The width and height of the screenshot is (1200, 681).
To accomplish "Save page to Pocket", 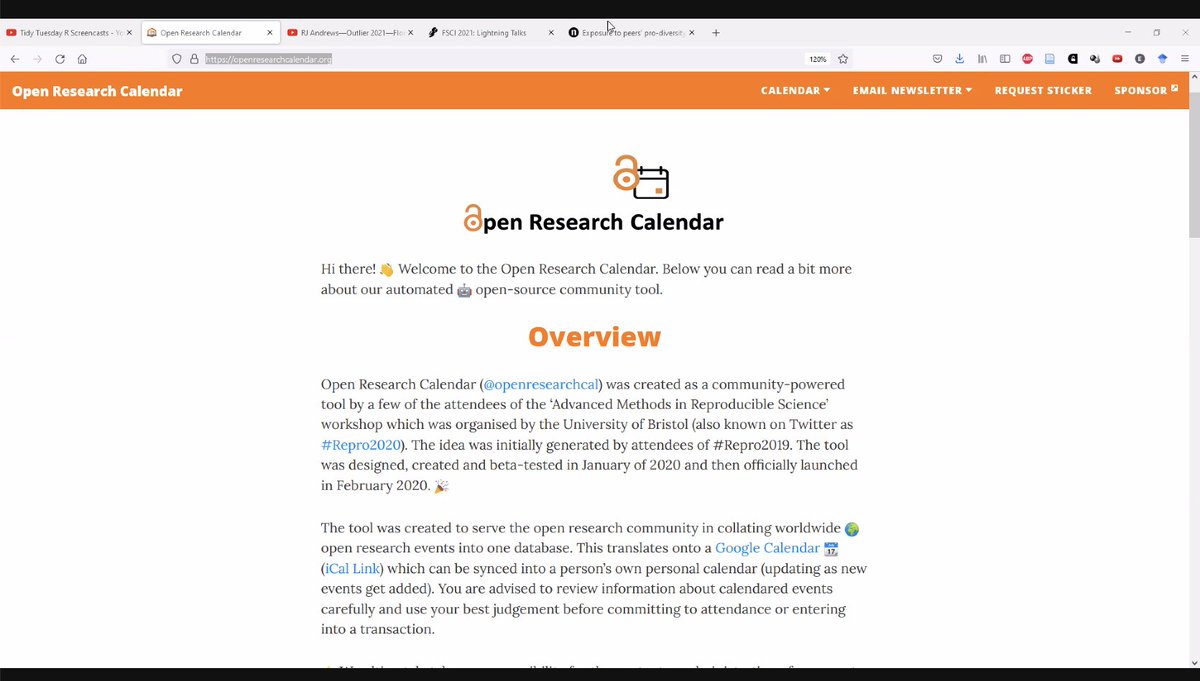I will [937, 59].
